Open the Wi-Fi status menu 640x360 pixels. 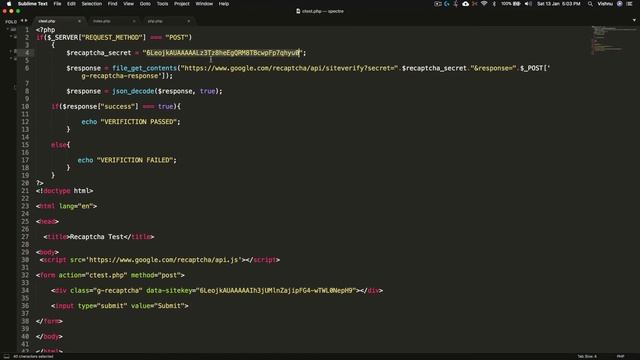(x=484, y=4)
